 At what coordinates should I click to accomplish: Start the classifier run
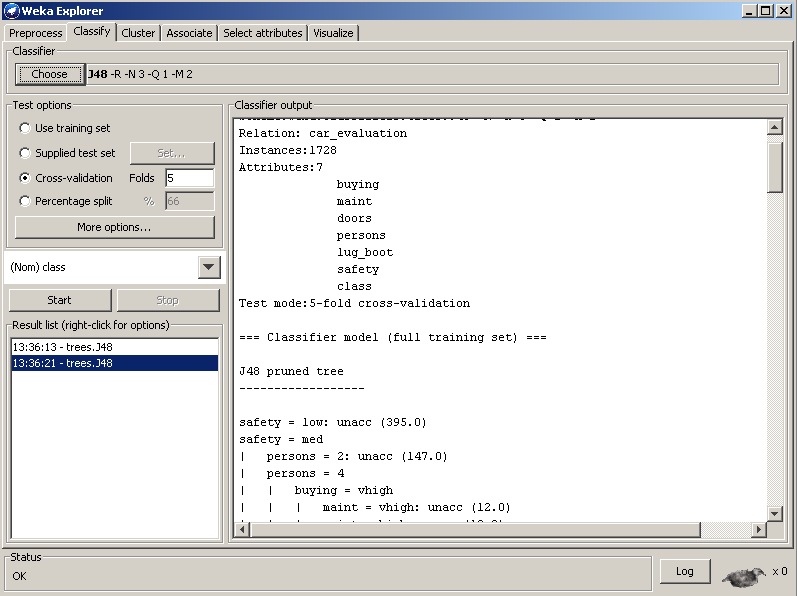(x=60, y=300)
